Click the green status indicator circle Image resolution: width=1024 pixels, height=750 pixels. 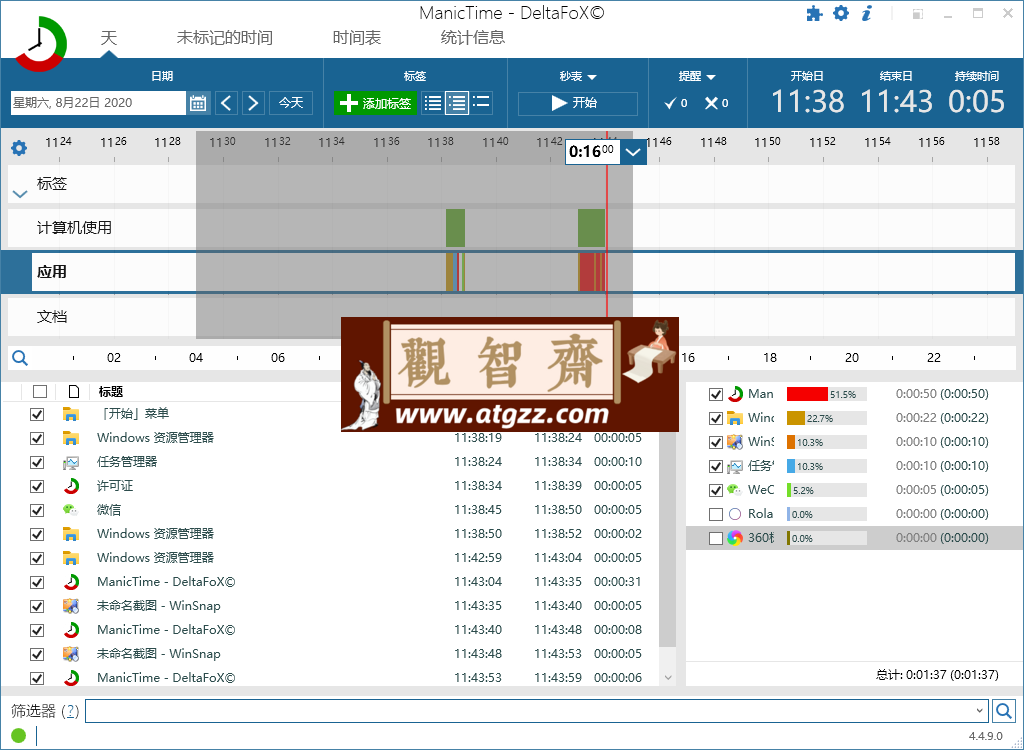click(x=18, y=736)
